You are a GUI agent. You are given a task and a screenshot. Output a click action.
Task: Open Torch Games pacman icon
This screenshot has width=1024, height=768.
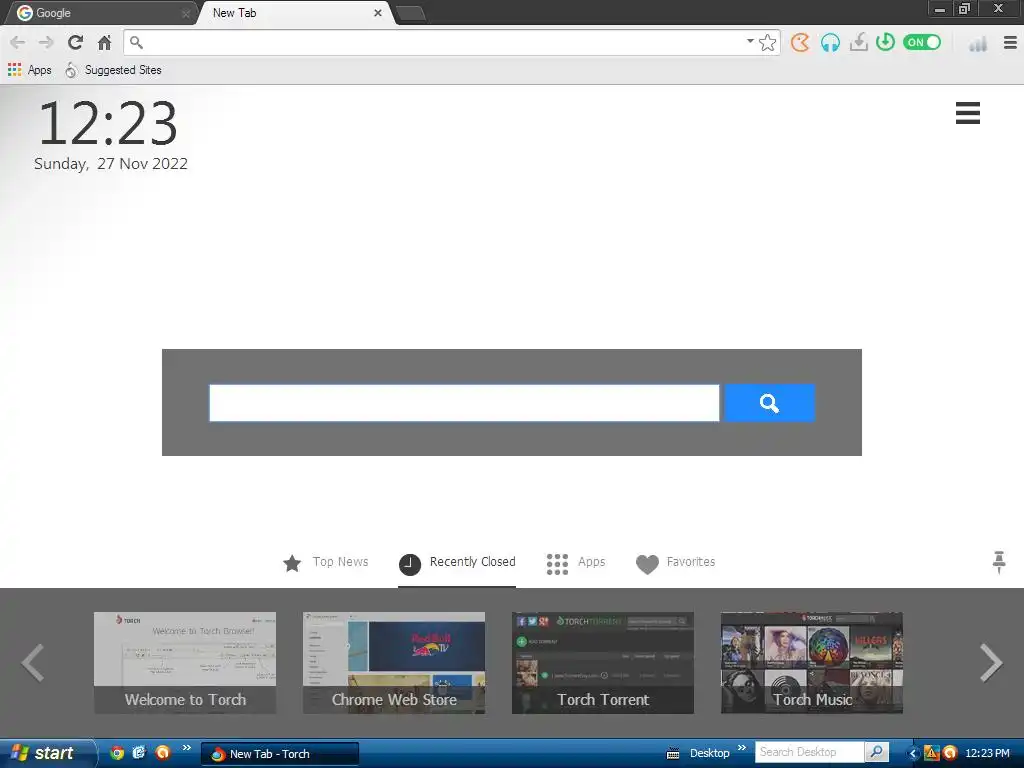(x=800, y=42)
